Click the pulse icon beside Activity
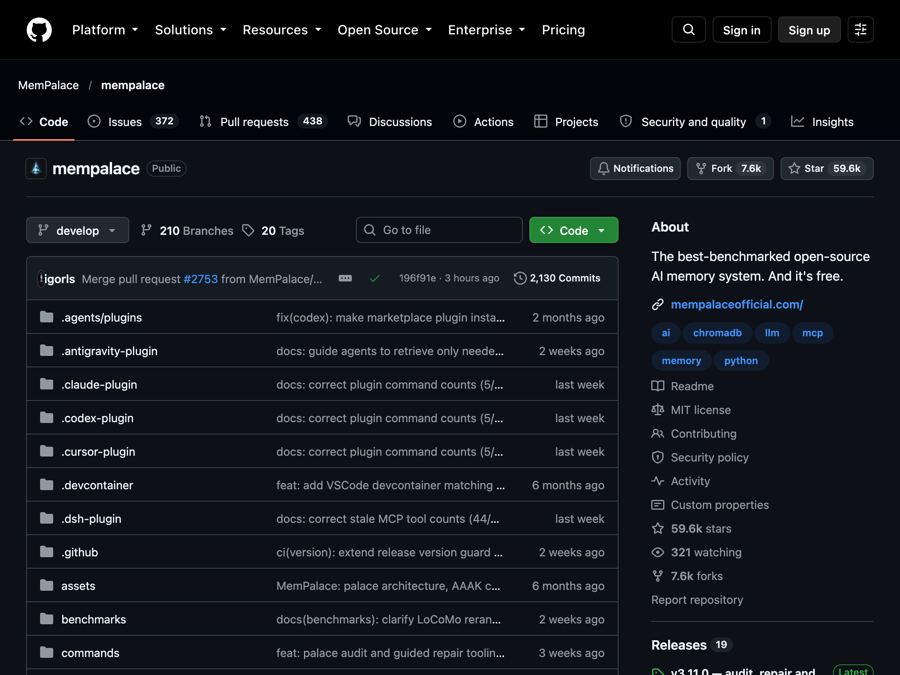Screen dimensions: 900x675 [x=658, y=481]
